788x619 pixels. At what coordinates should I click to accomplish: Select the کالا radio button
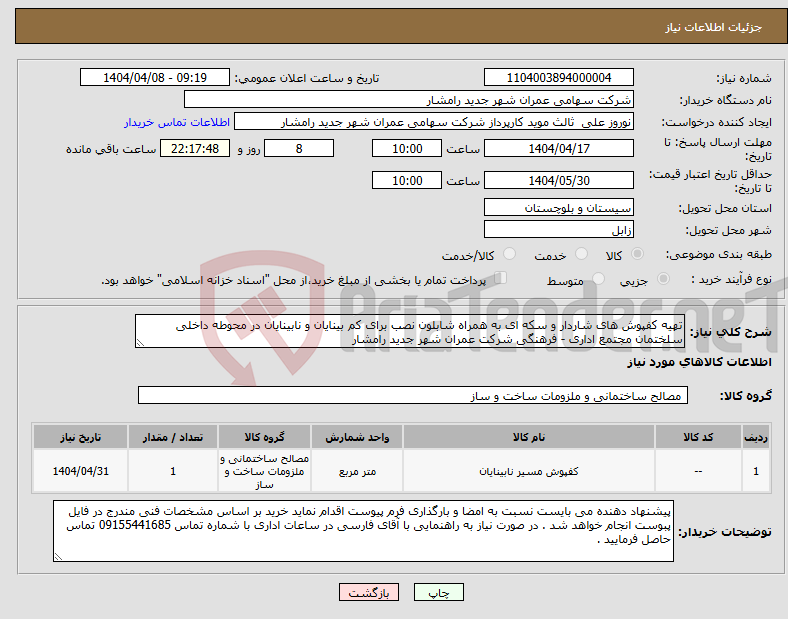pyautogui.click(x=637, y=254)
